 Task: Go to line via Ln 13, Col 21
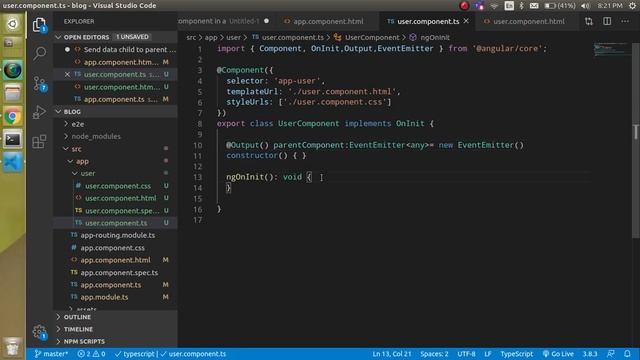(391, 354)
